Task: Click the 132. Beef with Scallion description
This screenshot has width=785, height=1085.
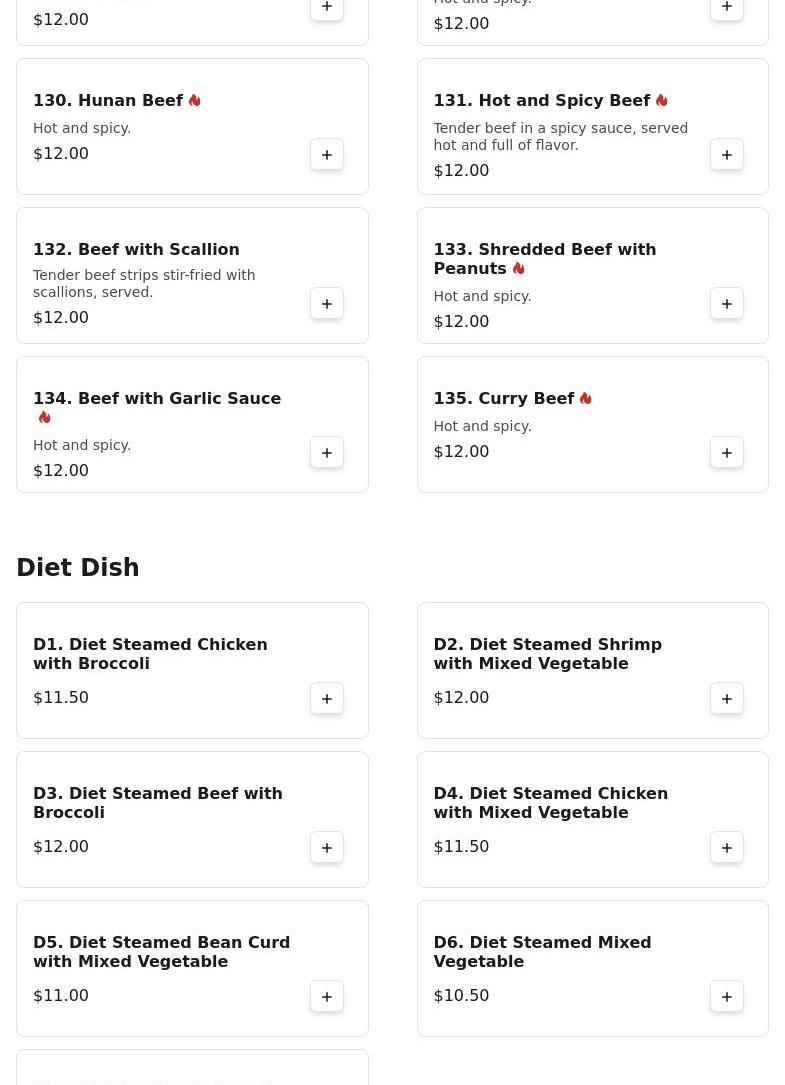Action: click(x=144, y=284)
